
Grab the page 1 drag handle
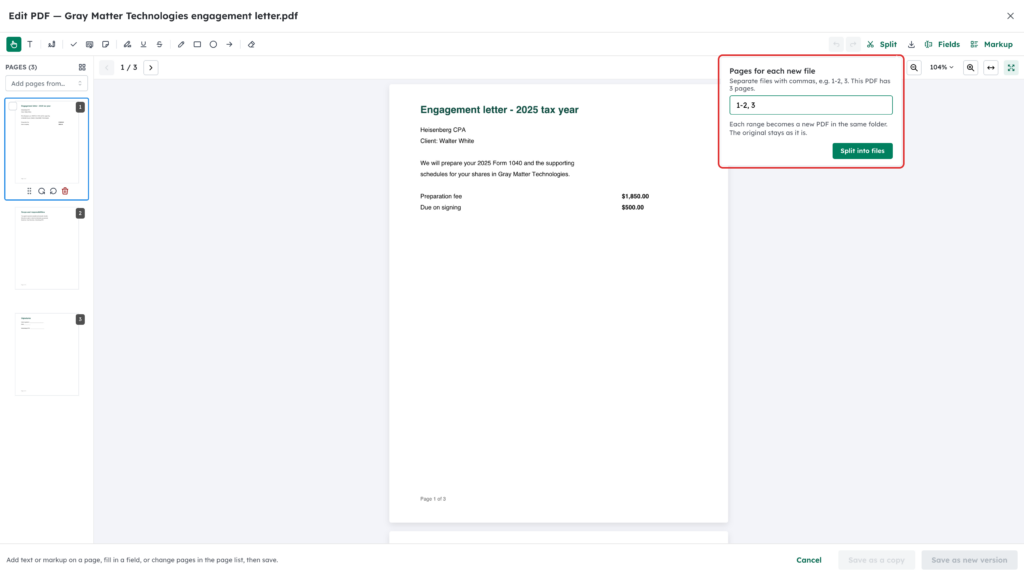pos(29,191)
